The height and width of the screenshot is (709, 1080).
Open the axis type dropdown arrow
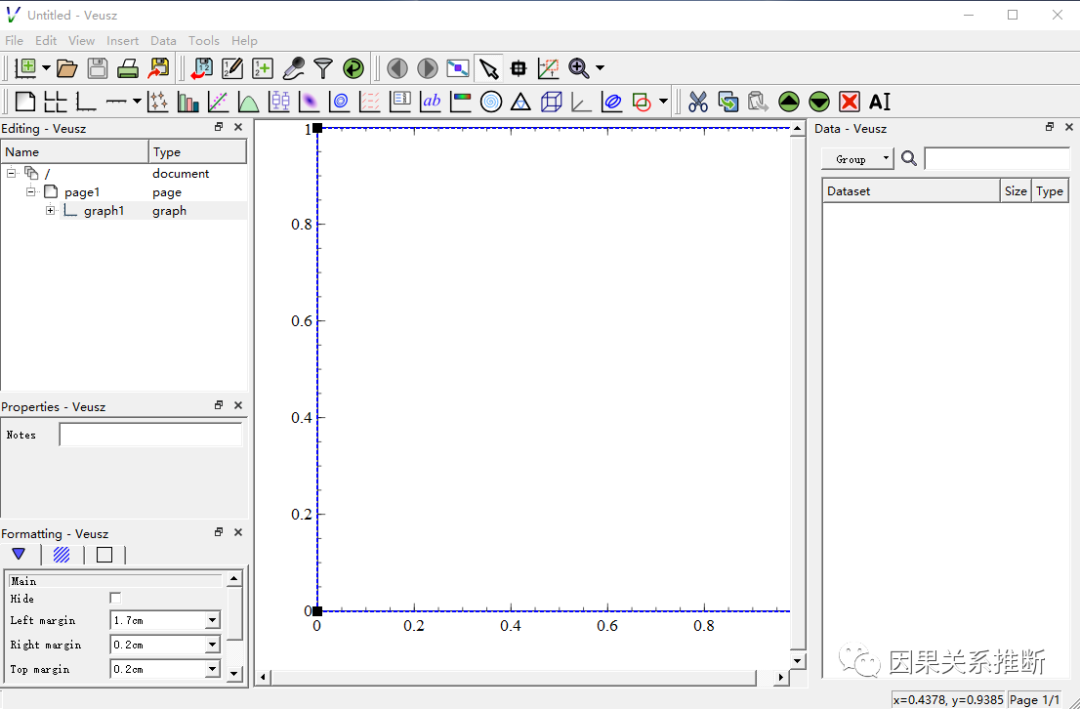[137, 102]
